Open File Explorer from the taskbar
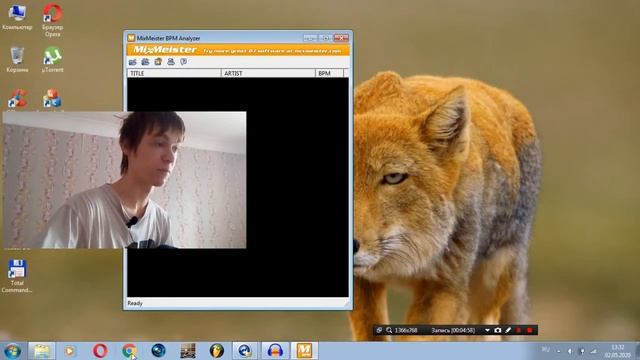 pos(41,351)
